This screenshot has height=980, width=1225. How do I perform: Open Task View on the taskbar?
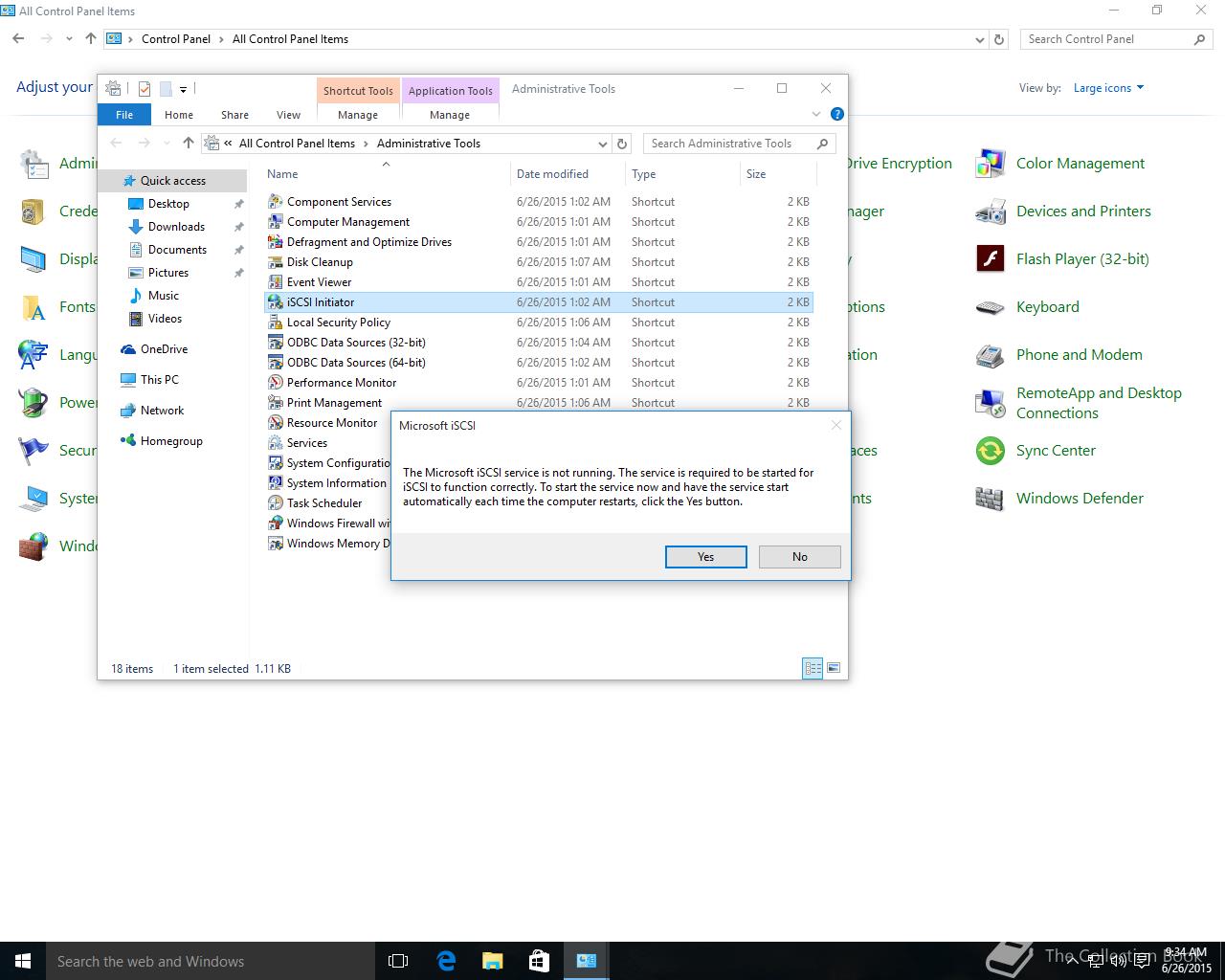398,961
